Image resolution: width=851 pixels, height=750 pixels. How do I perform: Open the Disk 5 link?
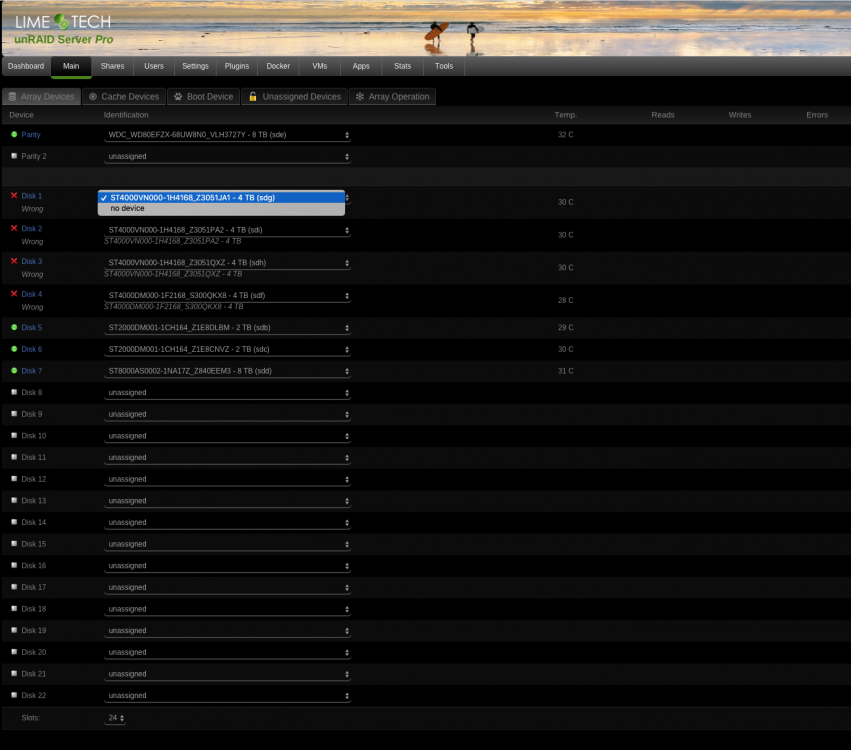[31, 327]
